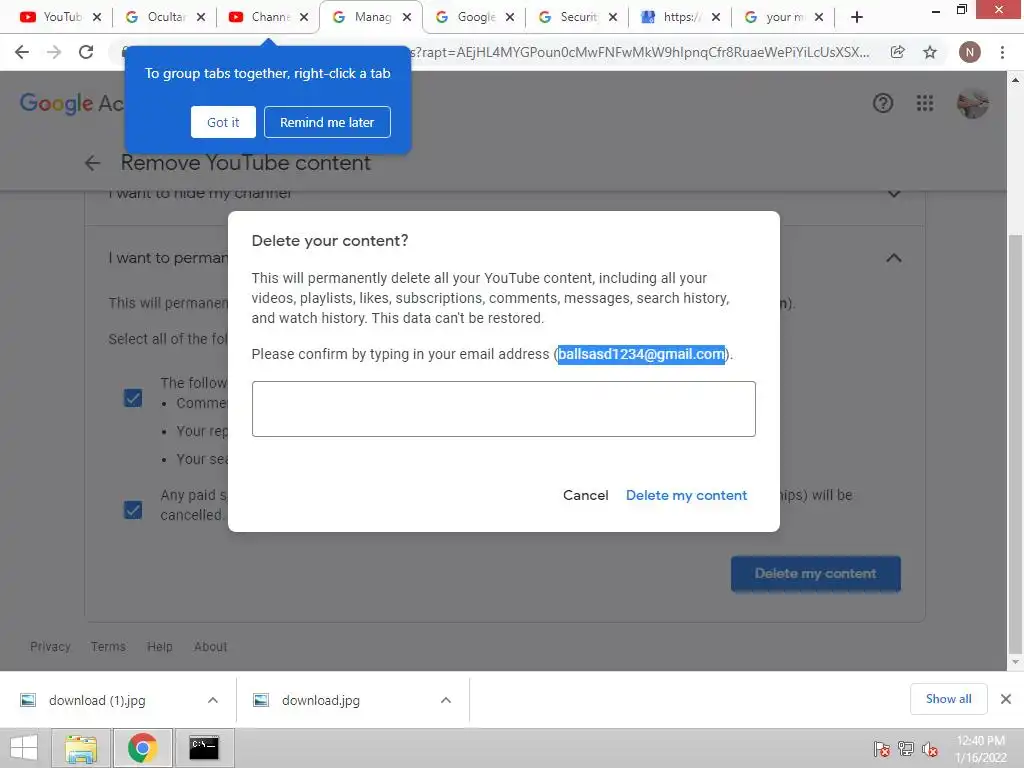Confirm Delete my content in dialog
The width and height of the screenshot is (1024, 768).
point(686,495)
